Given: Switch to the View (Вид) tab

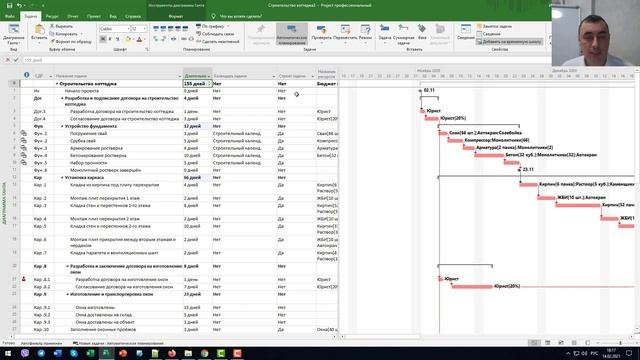Looking at the screenshot, I should click(113, 16).
